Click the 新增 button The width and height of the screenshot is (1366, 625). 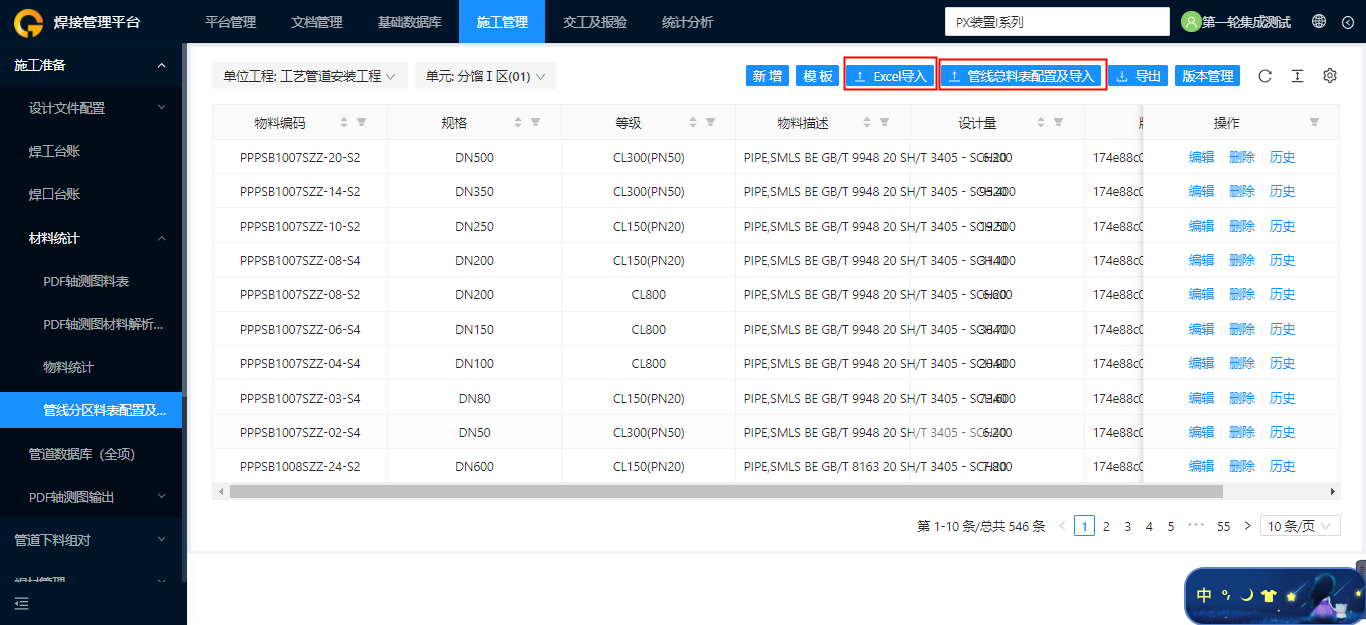coord(768,76)
